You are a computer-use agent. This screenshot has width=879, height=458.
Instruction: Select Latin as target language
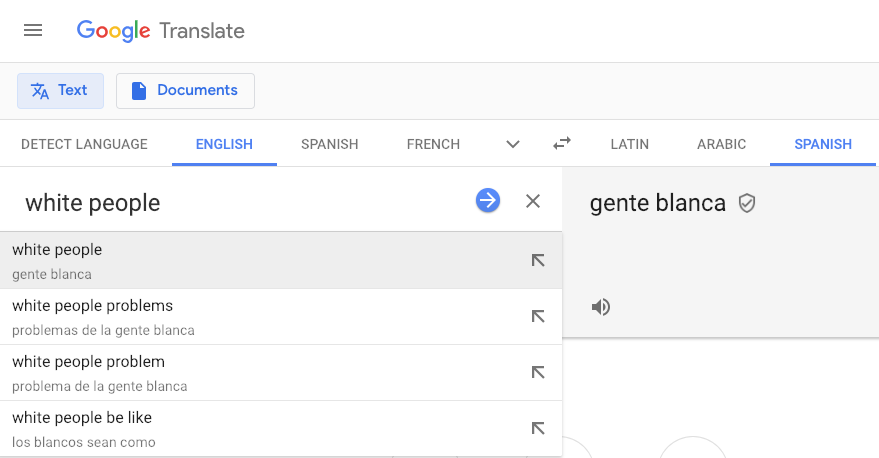coord(629,144)
